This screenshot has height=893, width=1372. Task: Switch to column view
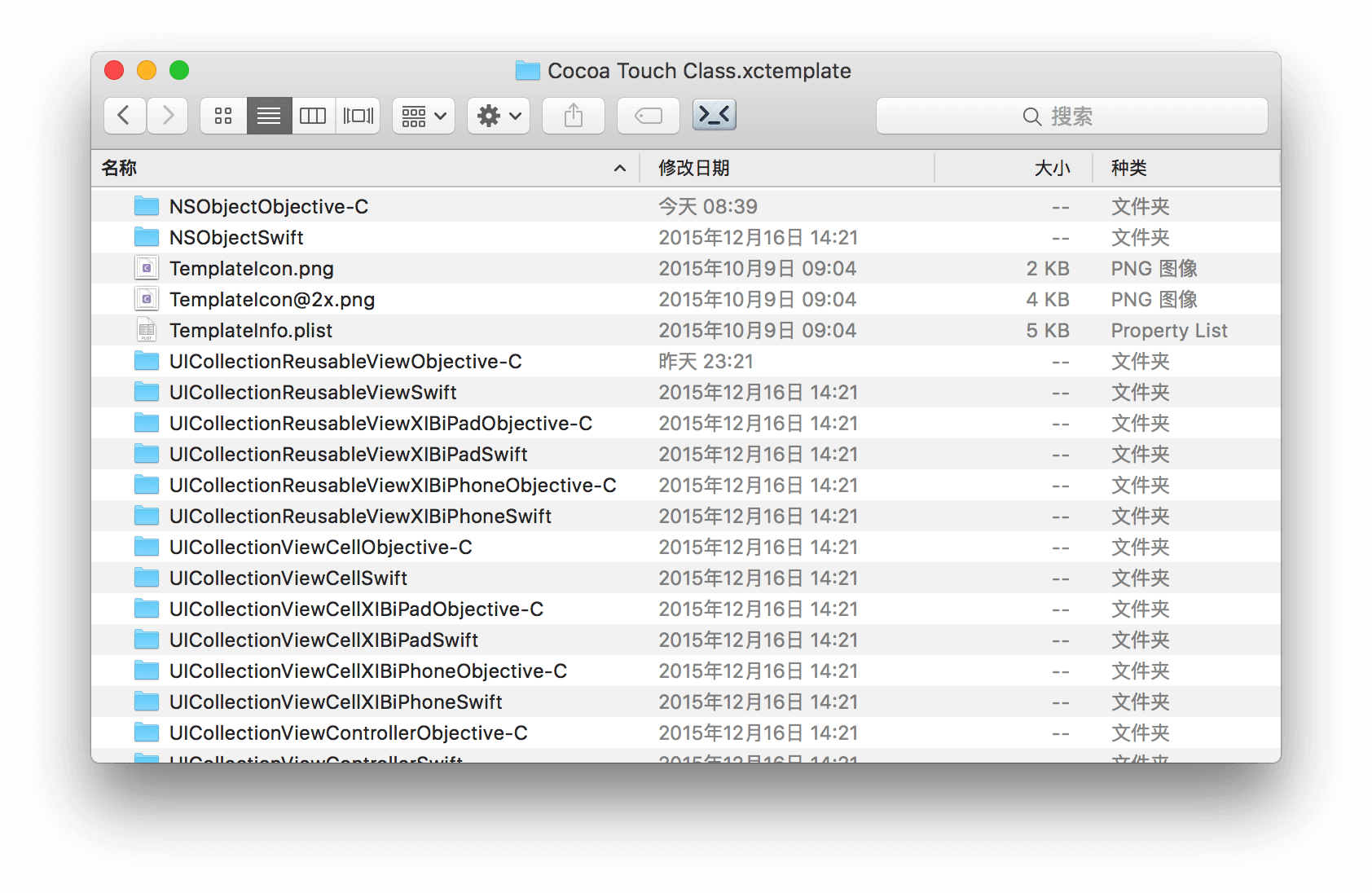(x=313, y=116)
